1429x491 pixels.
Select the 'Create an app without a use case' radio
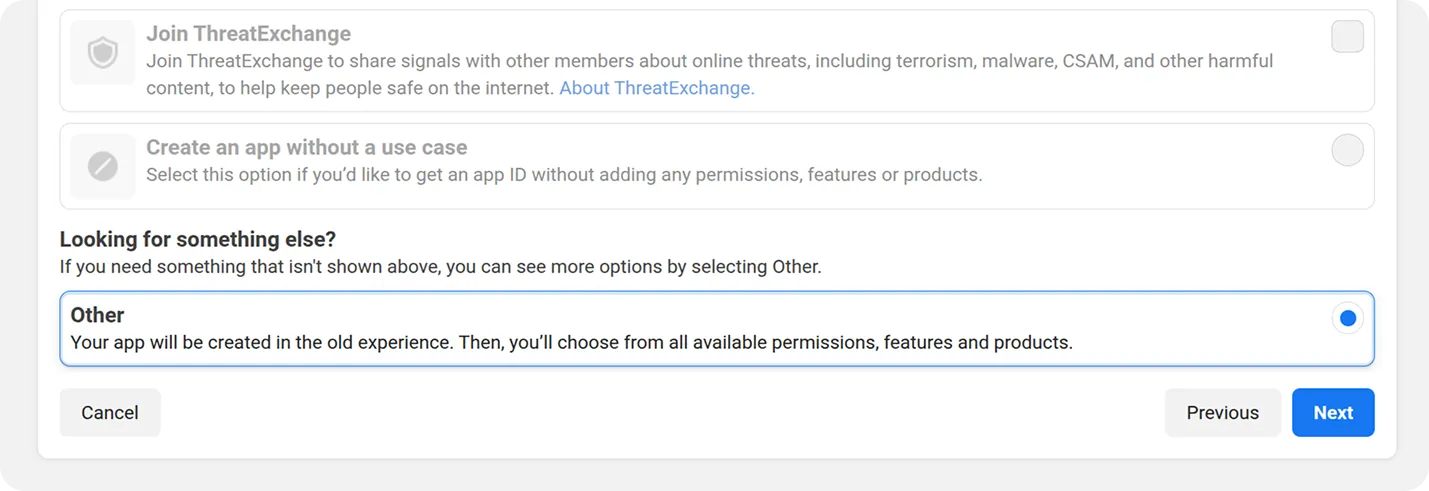(x=1347, y=150)
